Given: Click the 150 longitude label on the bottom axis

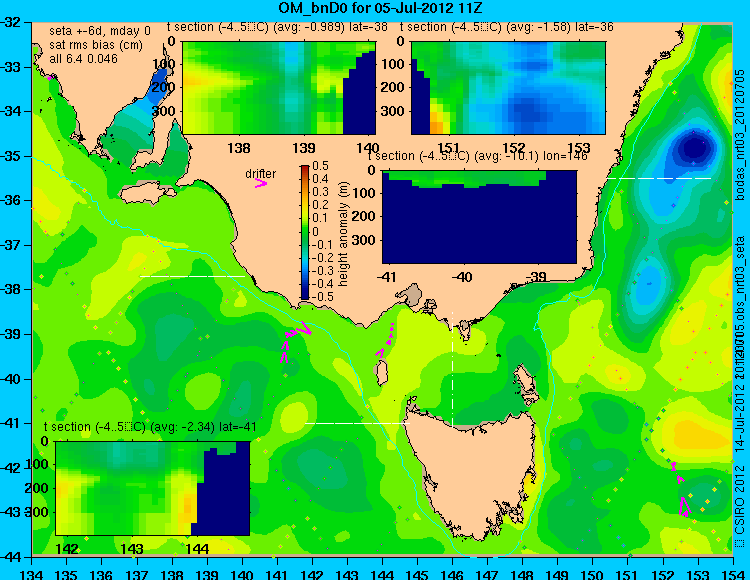Looking at the screenshot, I should [592, 574].
